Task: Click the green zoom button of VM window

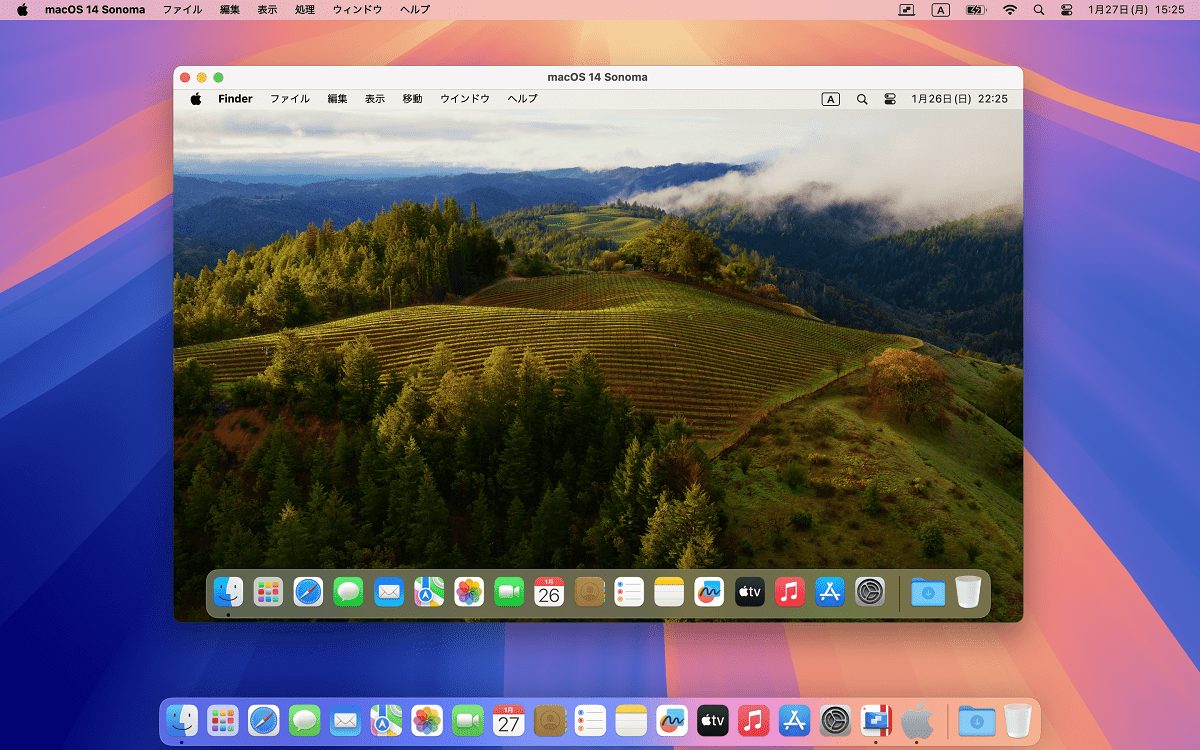Action: (218, 77)
